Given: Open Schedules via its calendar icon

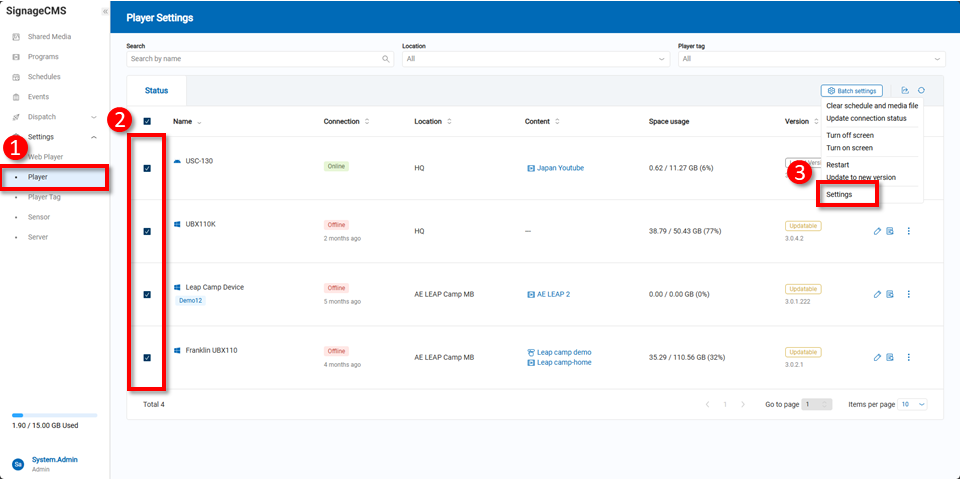Looking at the screenshot, I should (x=16, y=77).
